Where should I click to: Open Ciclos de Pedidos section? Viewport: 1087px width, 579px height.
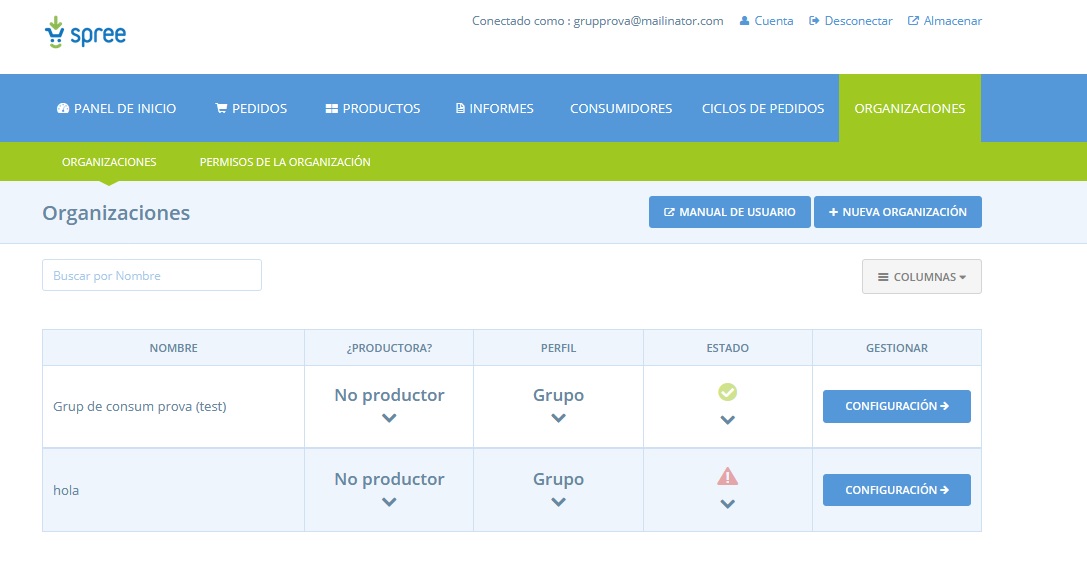763,108
